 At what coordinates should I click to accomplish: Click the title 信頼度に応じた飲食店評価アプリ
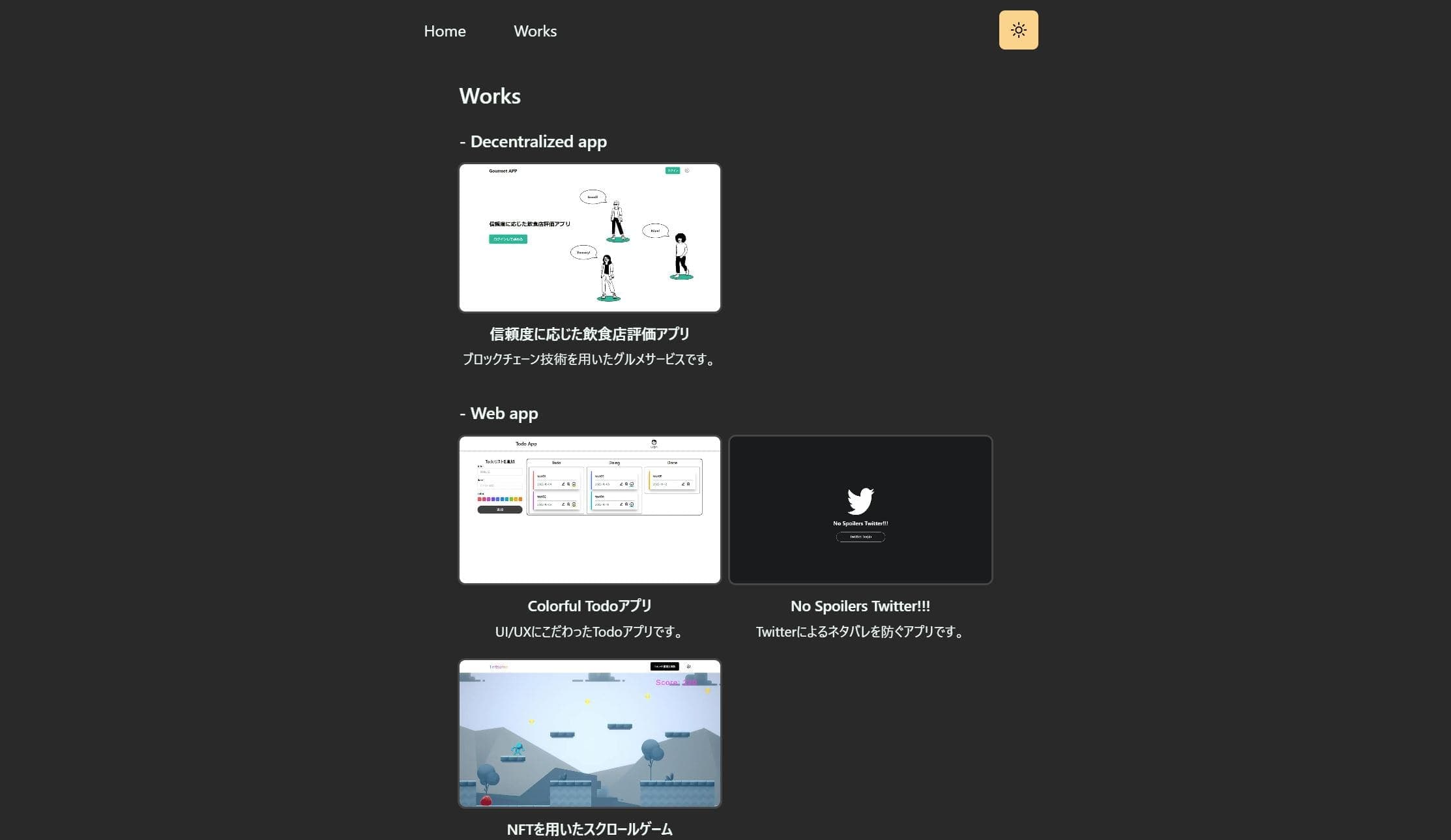[x=590, y=334]
